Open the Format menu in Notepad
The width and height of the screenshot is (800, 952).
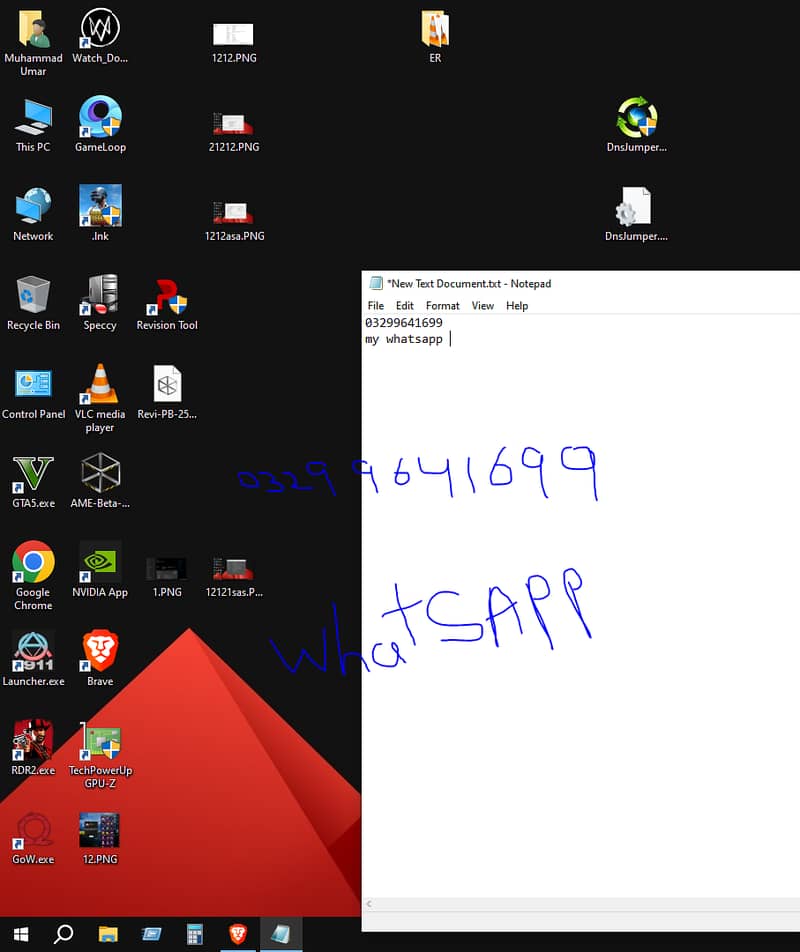tap(442, 306)
